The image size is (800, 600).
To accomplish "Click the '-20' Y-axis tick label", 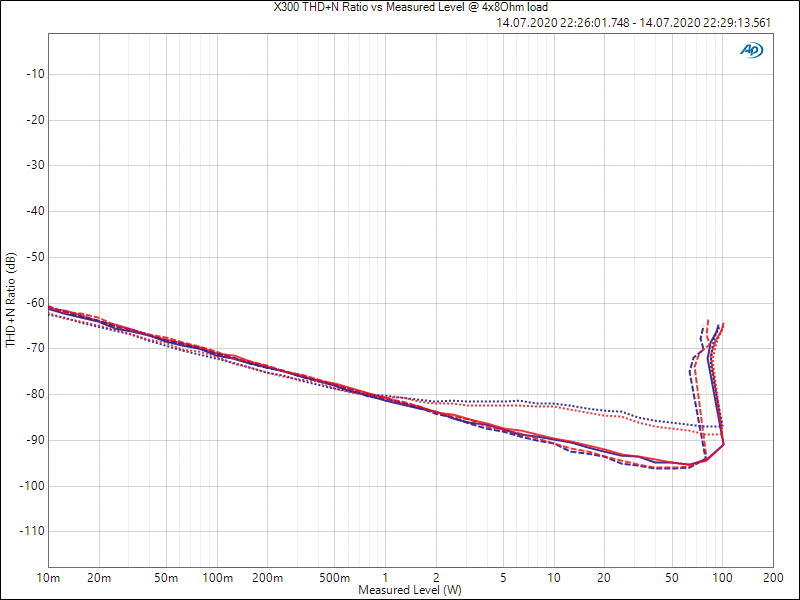I will (35, 120).
